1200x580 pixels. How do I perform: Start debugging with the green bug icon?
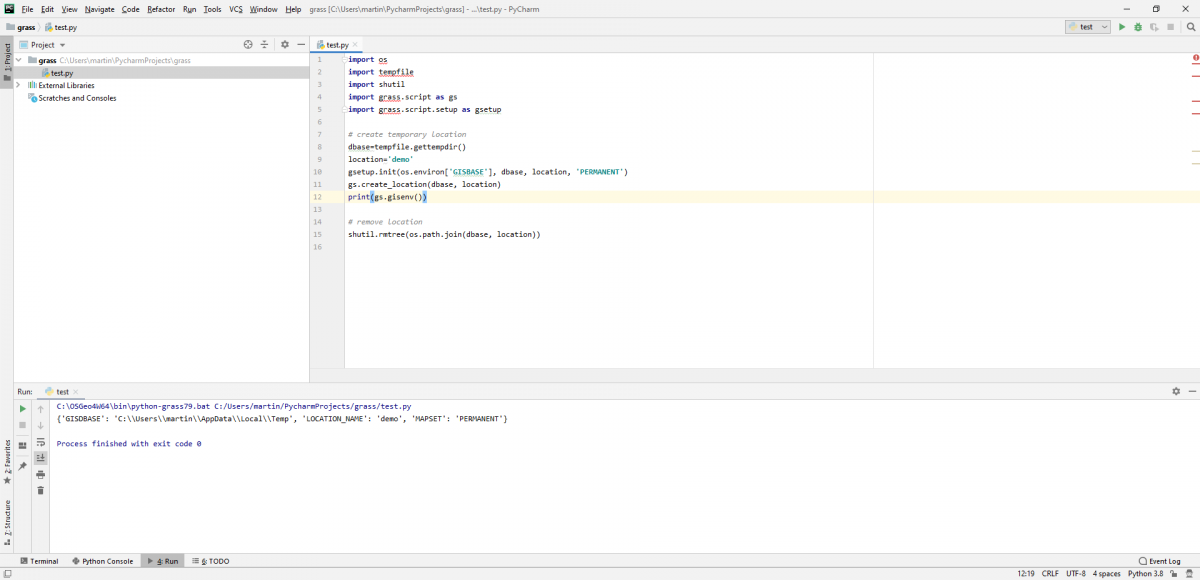click(x=1138, y=27)
